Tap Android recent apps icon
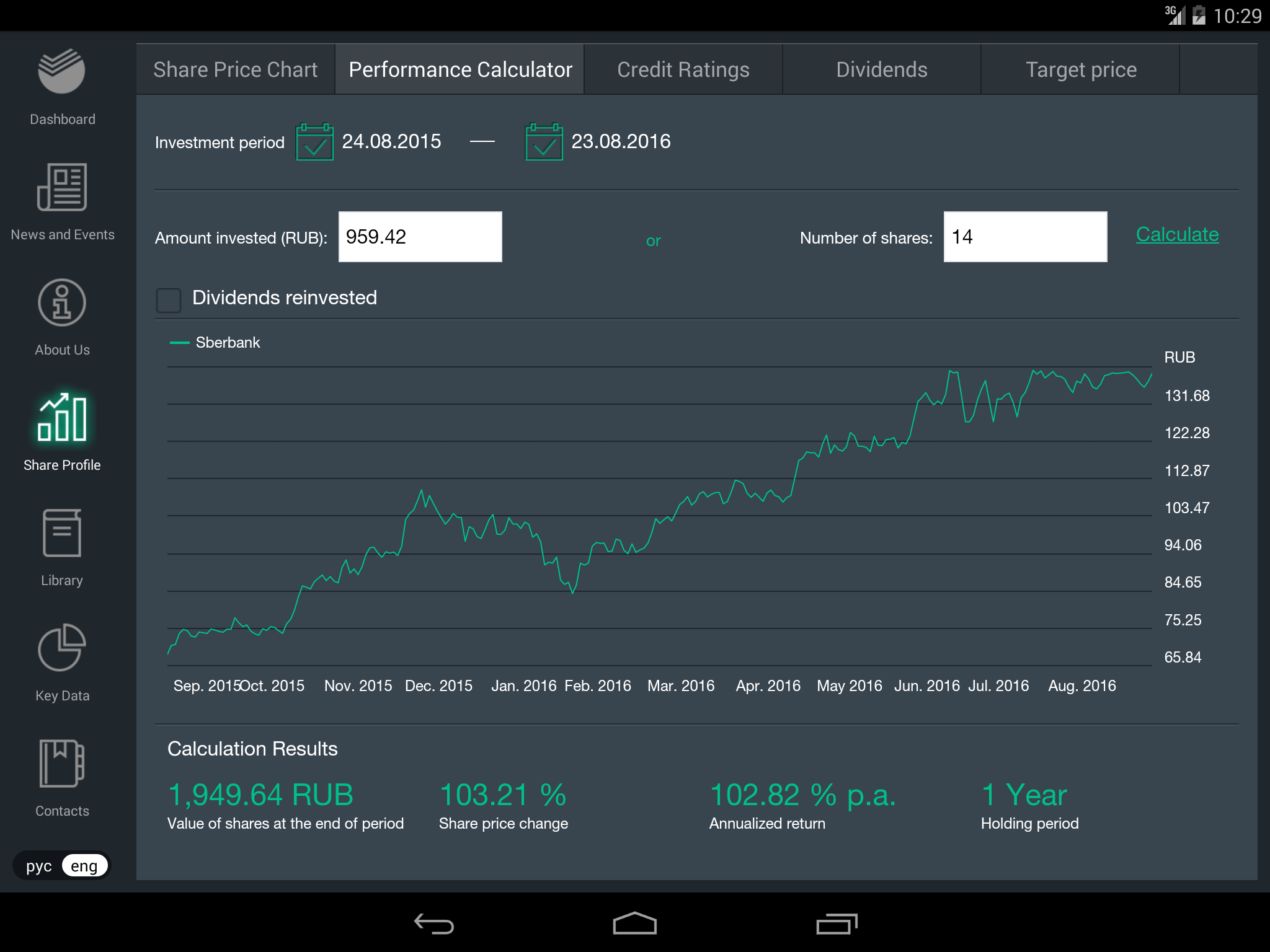The height and width of the screenshot is (952, 1270). [x=836, y=924]
